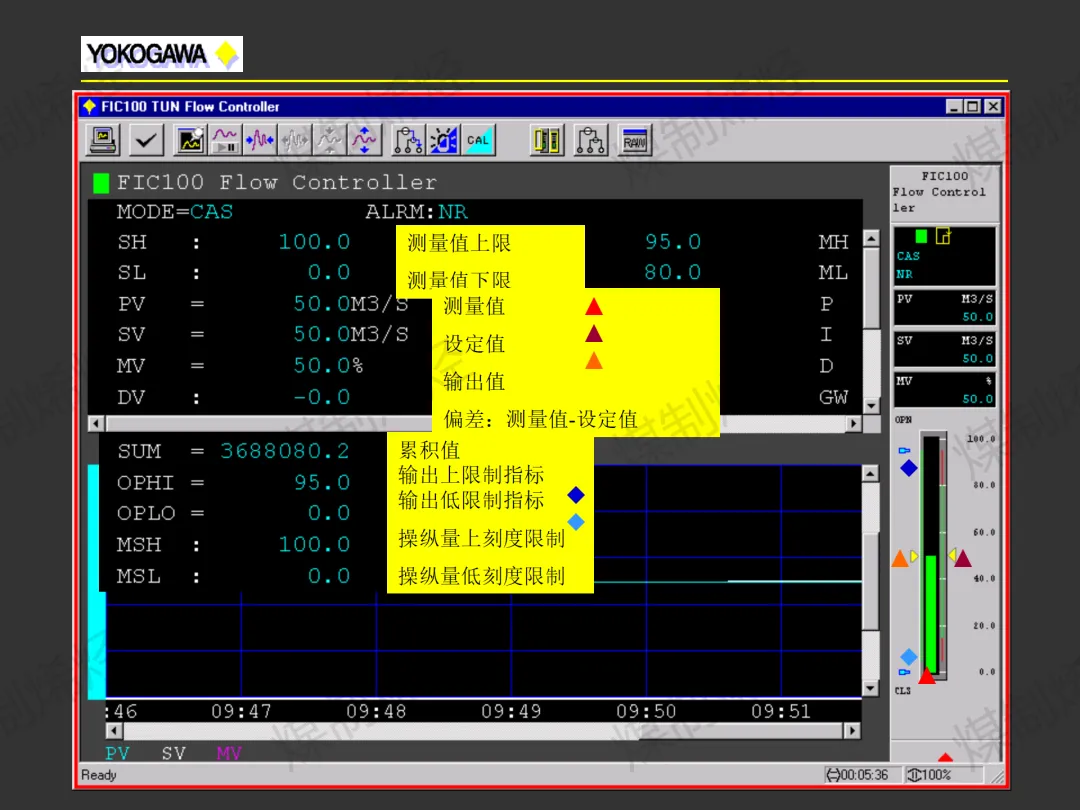
Task: Toggle the CAL calibration button
Action: [478, 140]
